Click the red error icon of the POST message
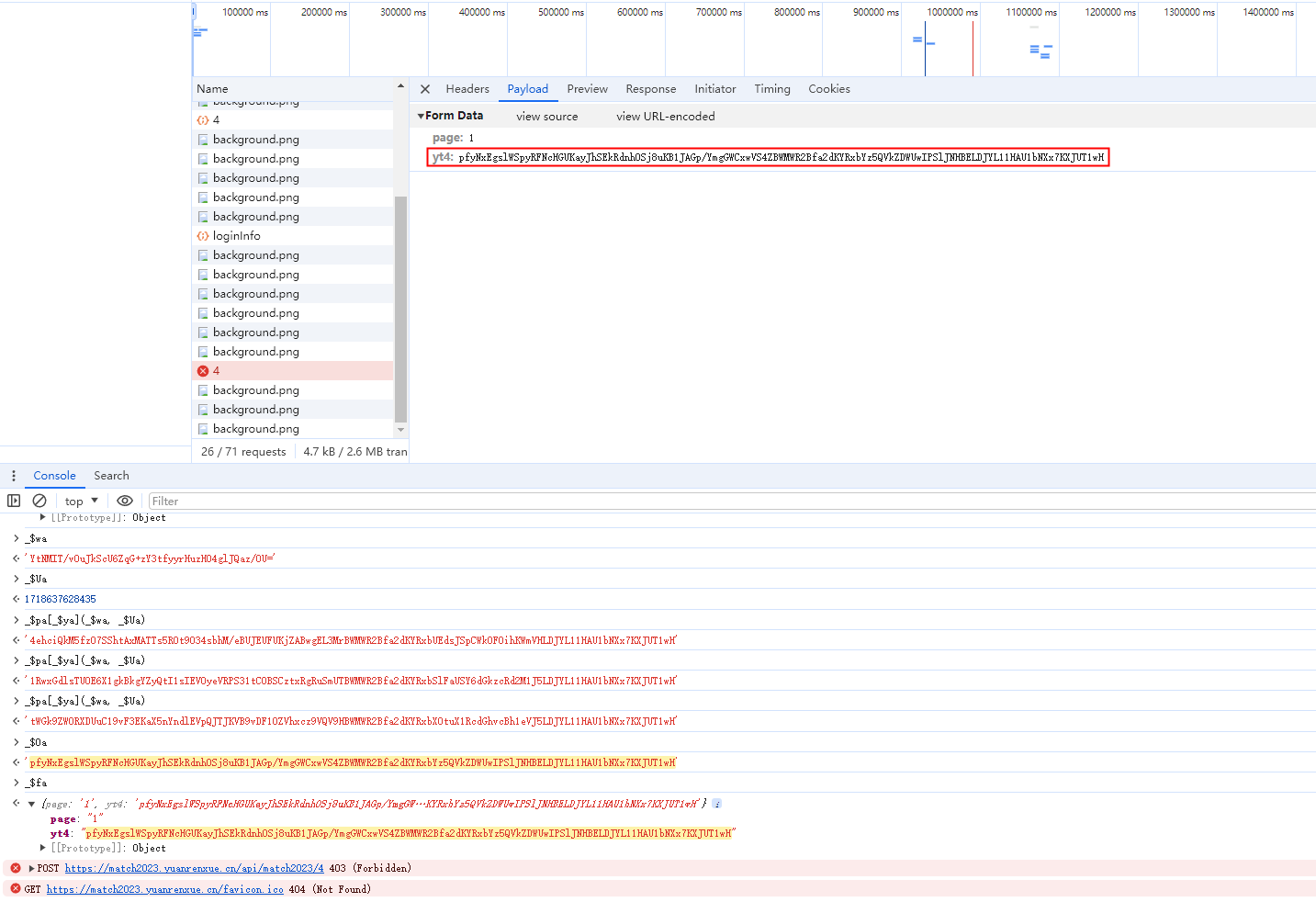The height and width of the screenshot is (902, 1316). click(x=15, y=868)
